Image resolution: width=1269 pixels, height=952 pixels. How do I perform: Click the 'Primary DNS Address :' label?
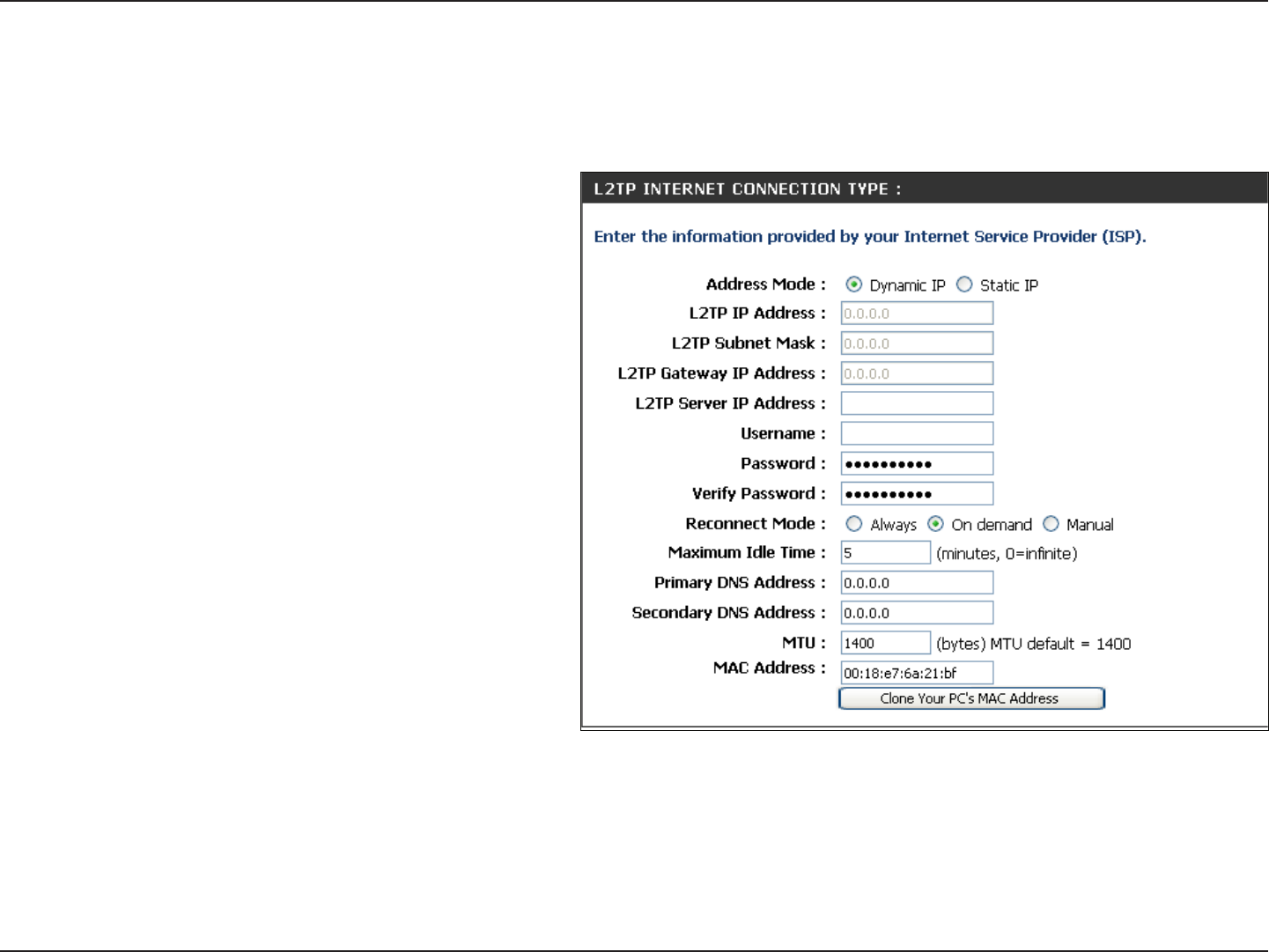pyautogui.click(x=740, y=583)
